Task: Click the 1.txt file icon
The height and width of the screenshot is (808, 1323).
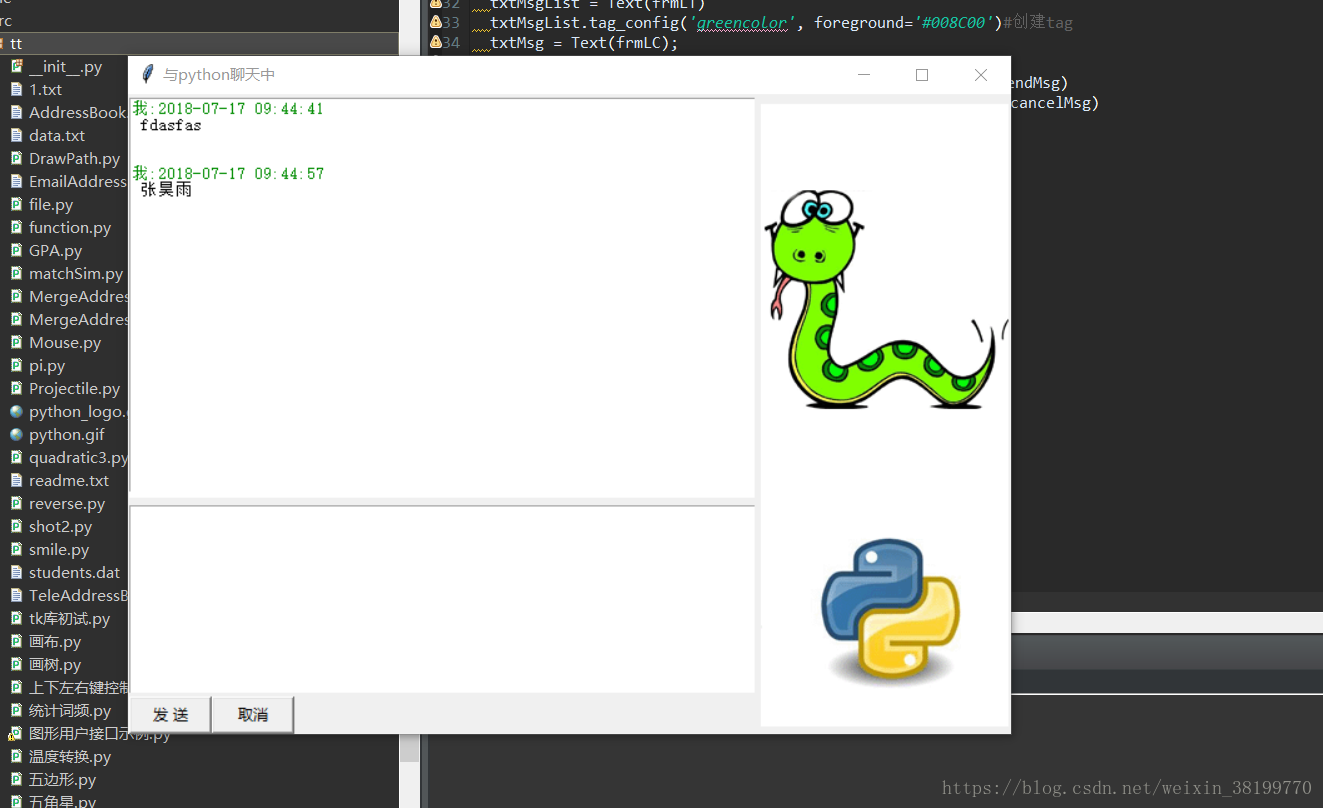Action: click(16, 89)
